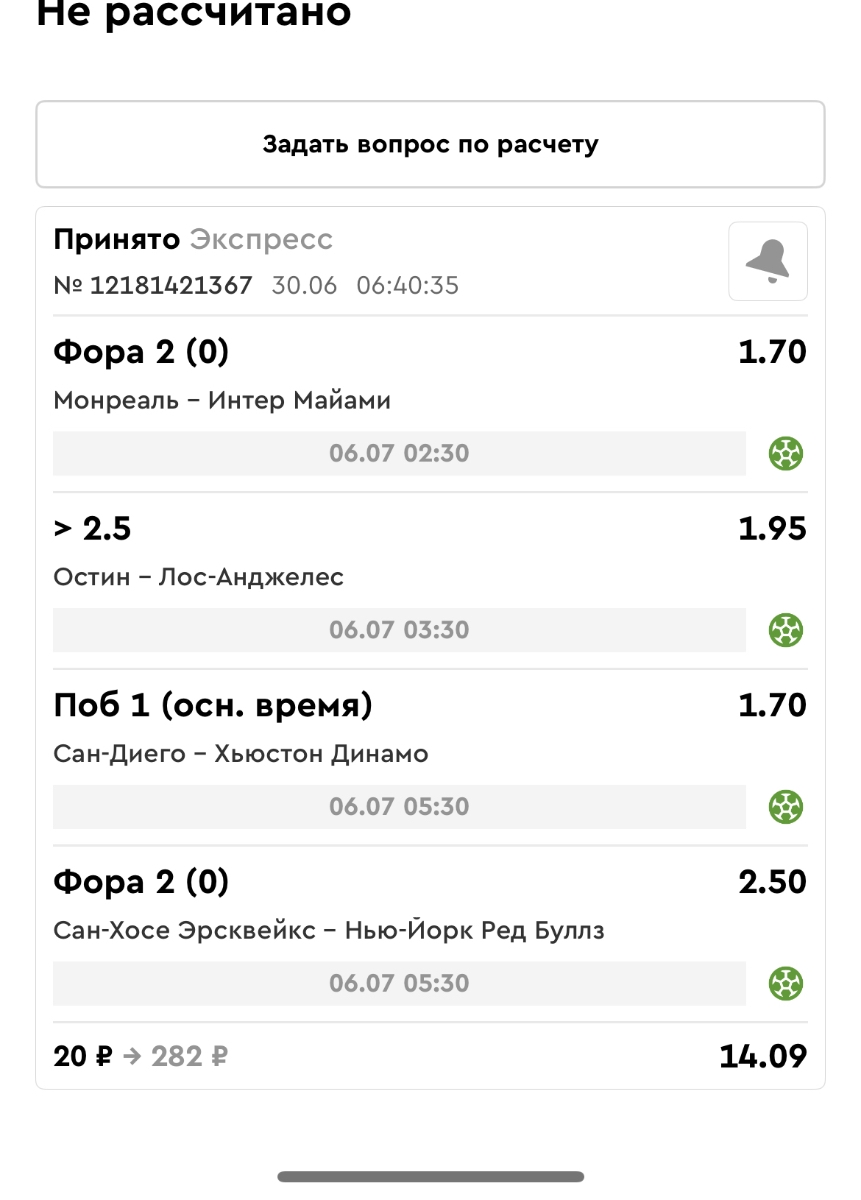This screenshot has width=861, height=1200.
Task: Open the Сан-Диего – Хьюстон Динамо match
Action: [240, 754]
